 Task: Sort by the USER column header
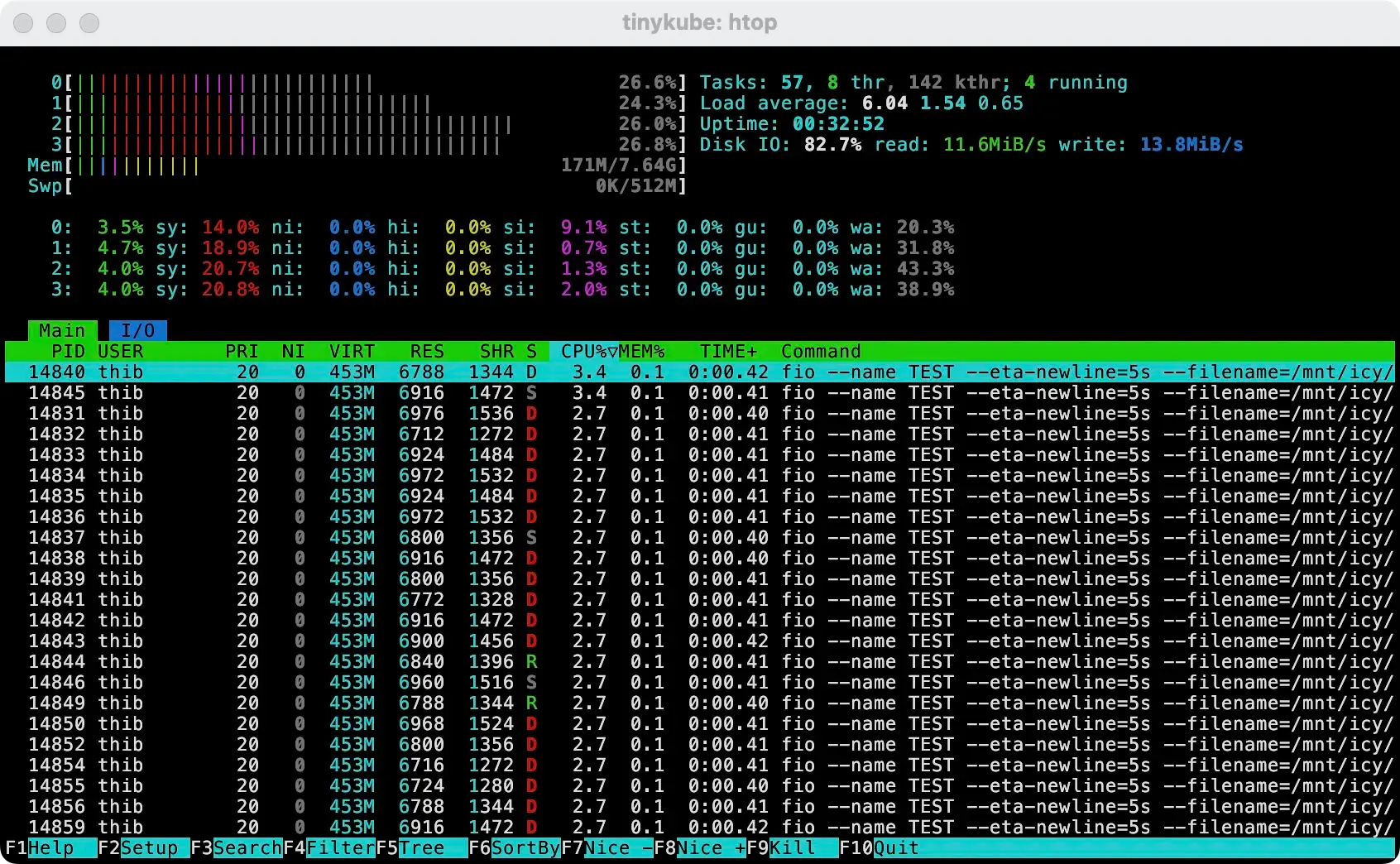coord(121,351)
